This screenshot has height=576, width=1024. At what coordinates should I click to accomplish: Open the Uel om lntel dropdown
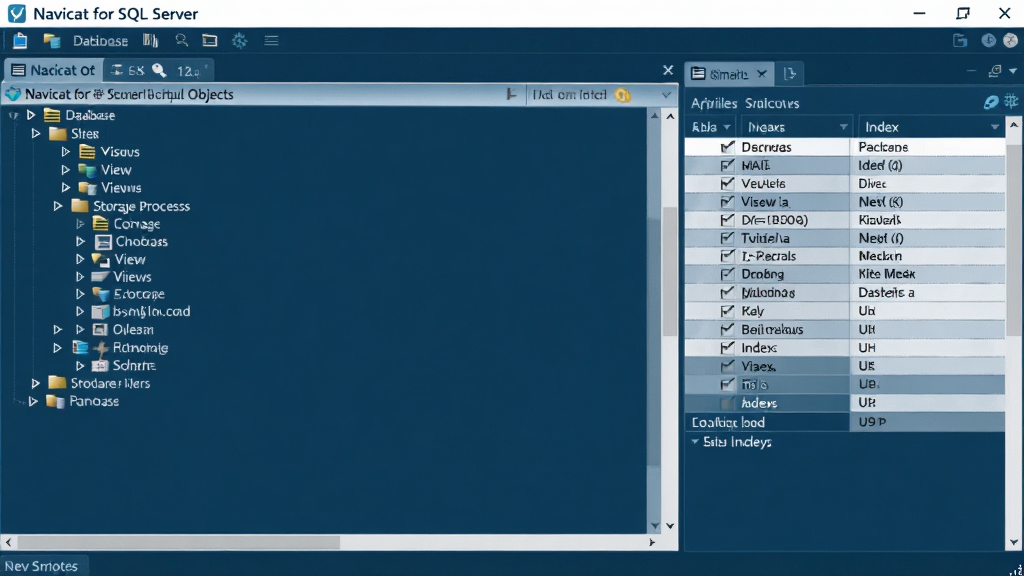coord(665,95)
